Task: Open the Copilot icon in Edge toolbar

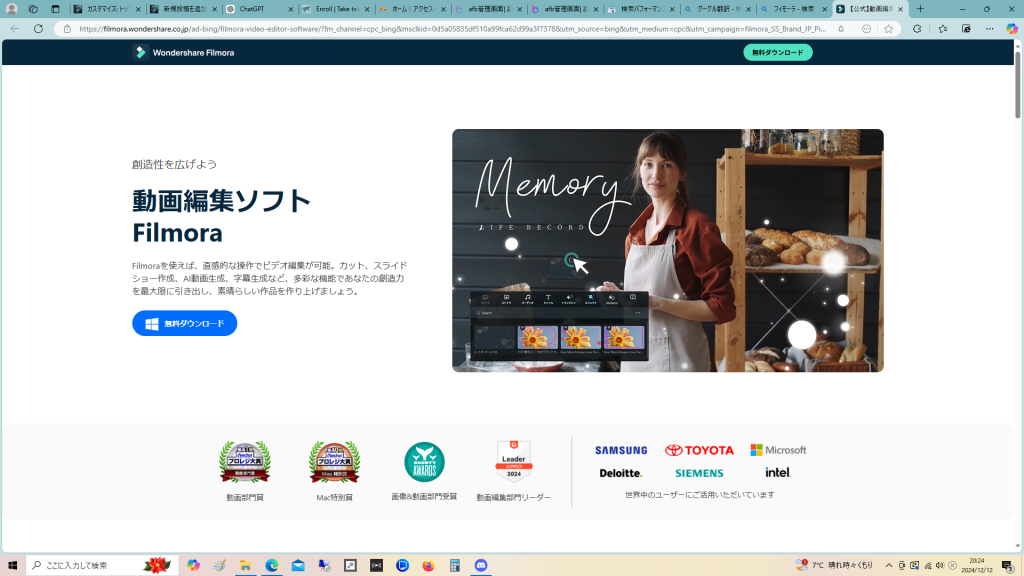Action: click(x=1012, y=29)
